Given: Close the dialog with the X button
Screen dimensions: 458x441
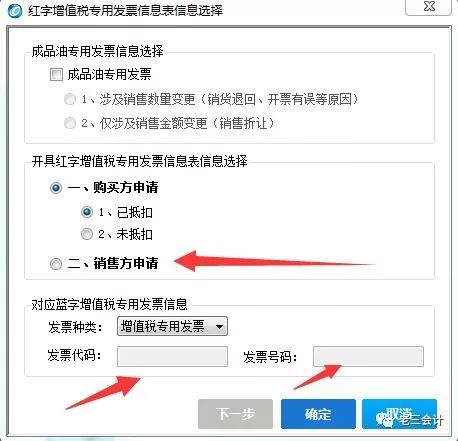Looking at the screenshot, I should click(x=429, y=6).
